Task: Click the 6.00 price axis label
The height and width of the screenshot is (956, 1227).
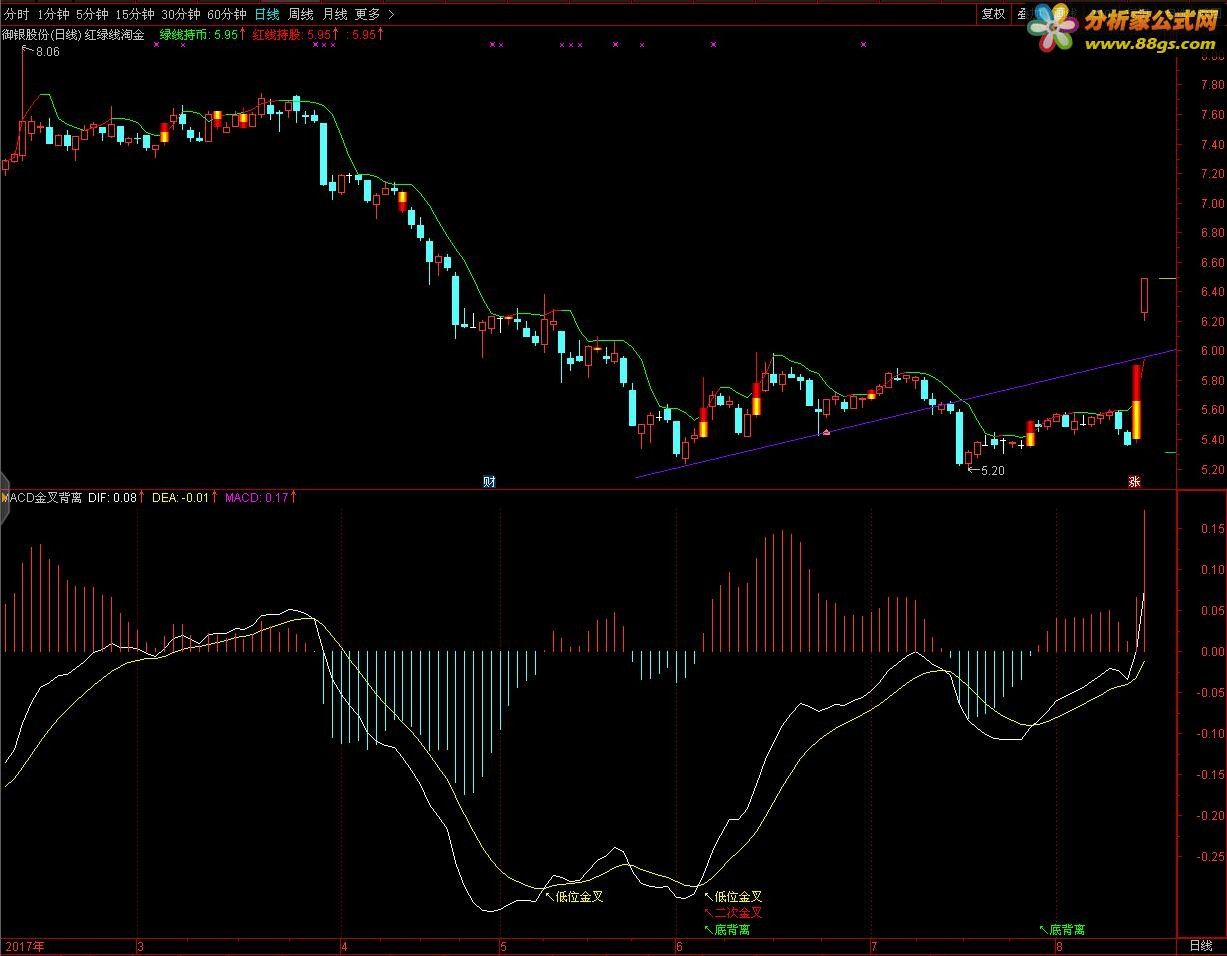Action: coord(1211,351)
